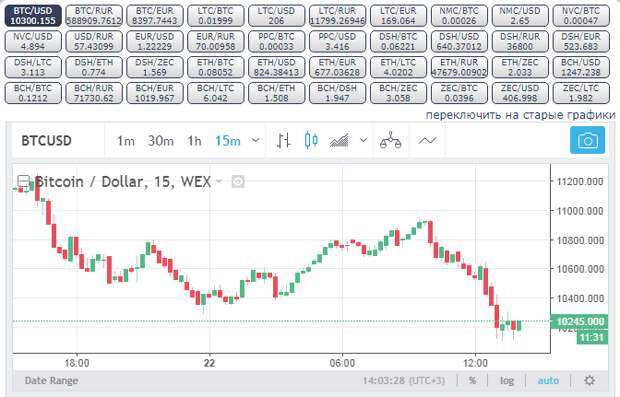620x397 pixels.
Task: Click the compare symbols balance icon
Action: (x=390, y=140)
